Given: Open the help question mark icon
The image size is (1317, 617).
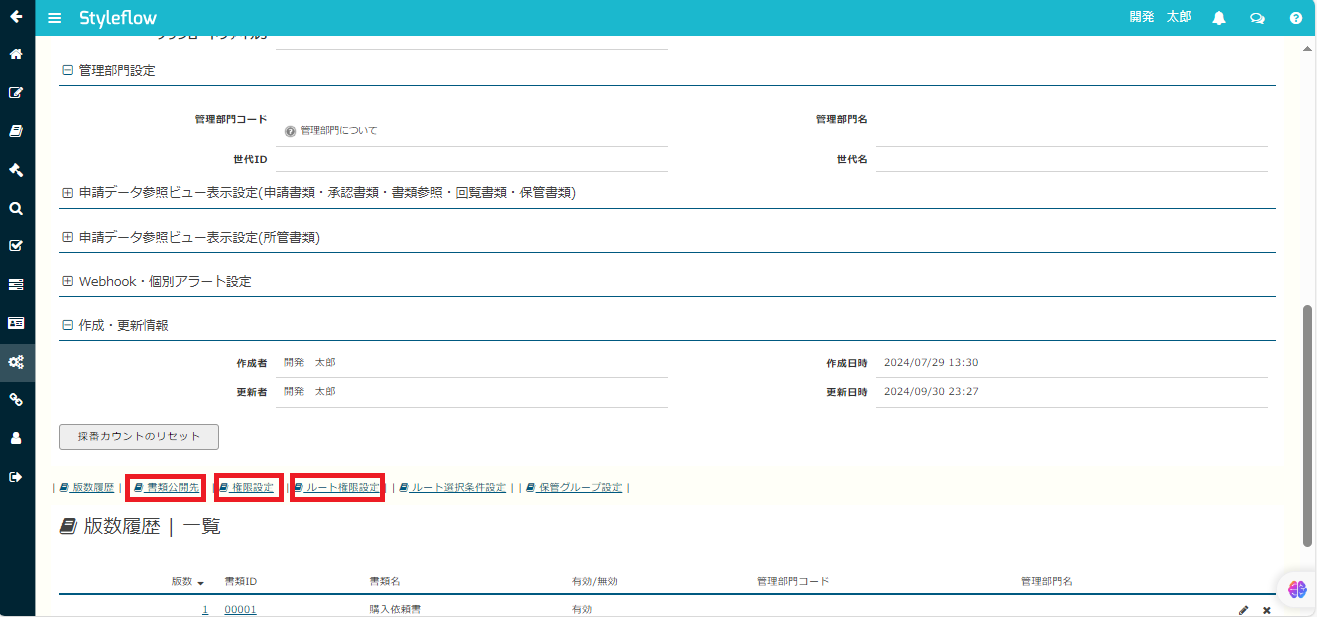Looking at the screenshot, I should 1296,18.
